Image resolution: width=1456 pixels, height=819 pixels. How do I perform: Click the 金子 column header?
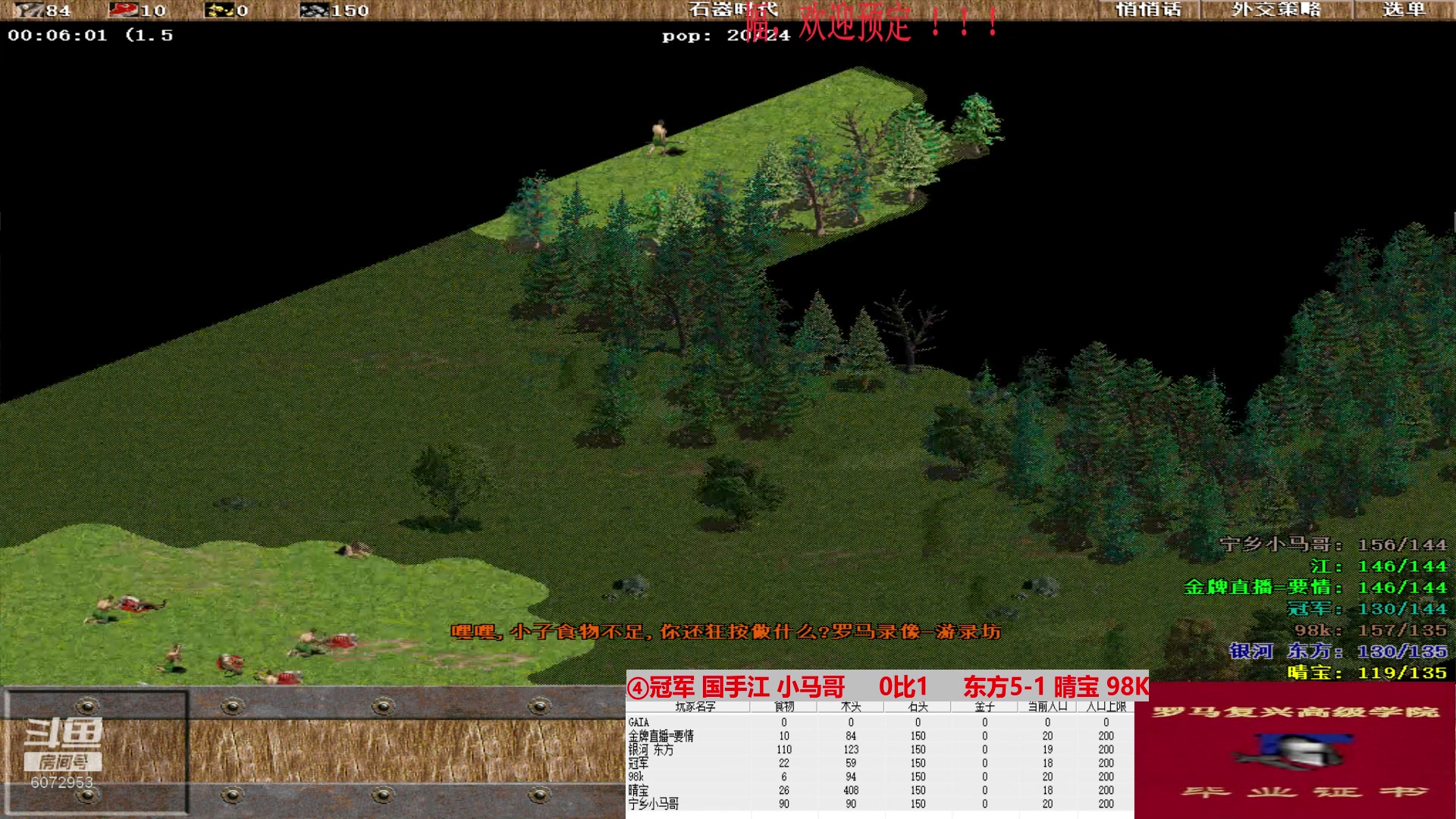(x=984, y=707)
